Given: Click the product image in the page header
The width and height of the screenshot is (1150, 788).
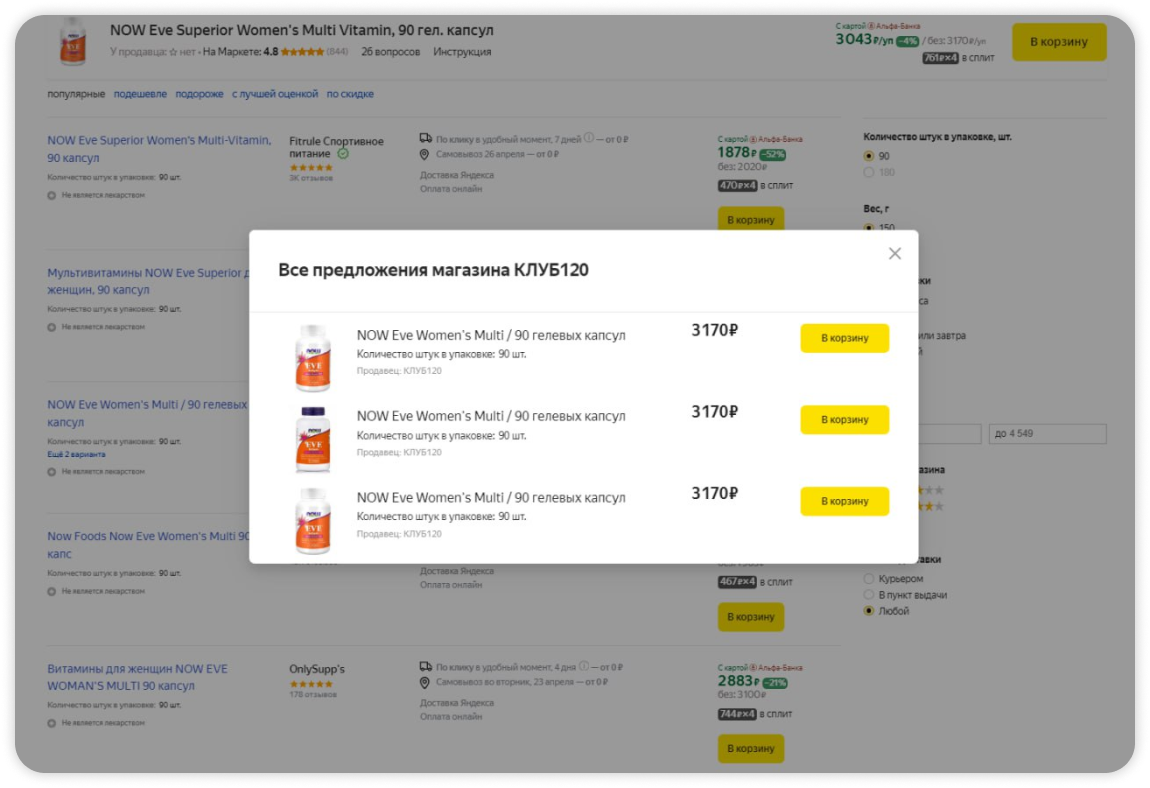Looking at the screenshot, I should click(73, 42).
